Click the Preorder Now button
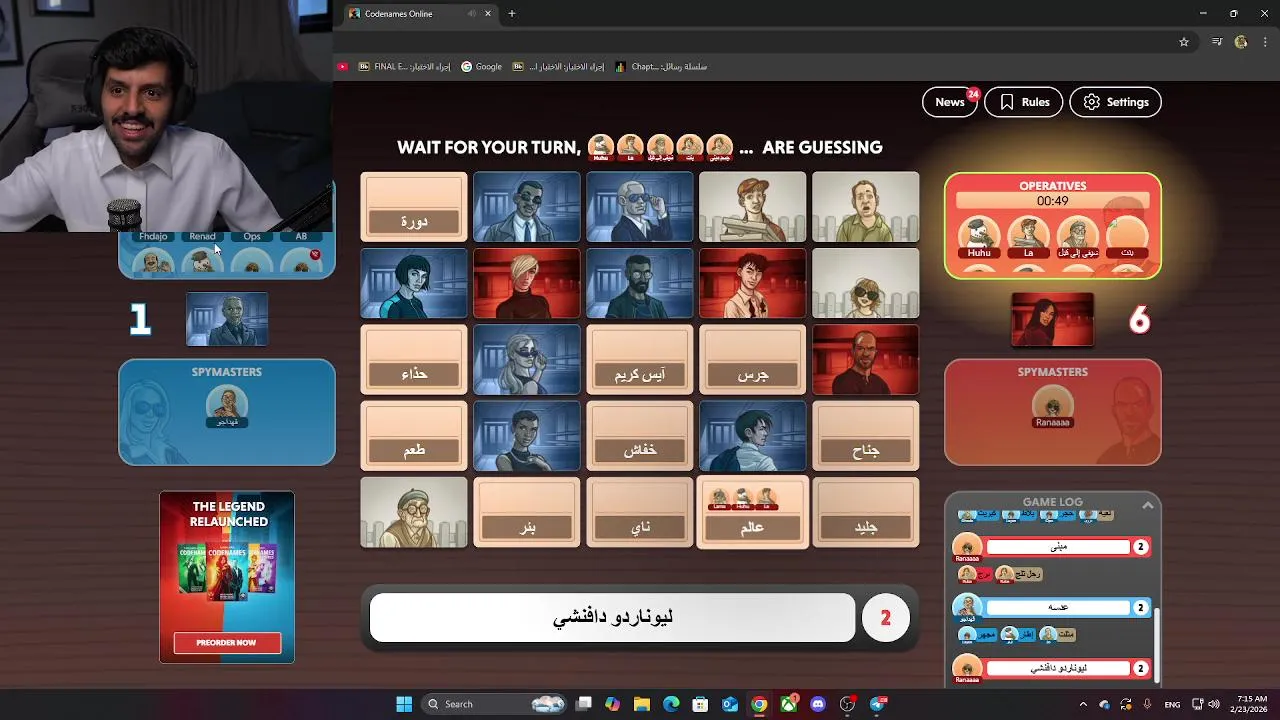The width and height of the screenshot is (1280, 720). click(227, 642)
